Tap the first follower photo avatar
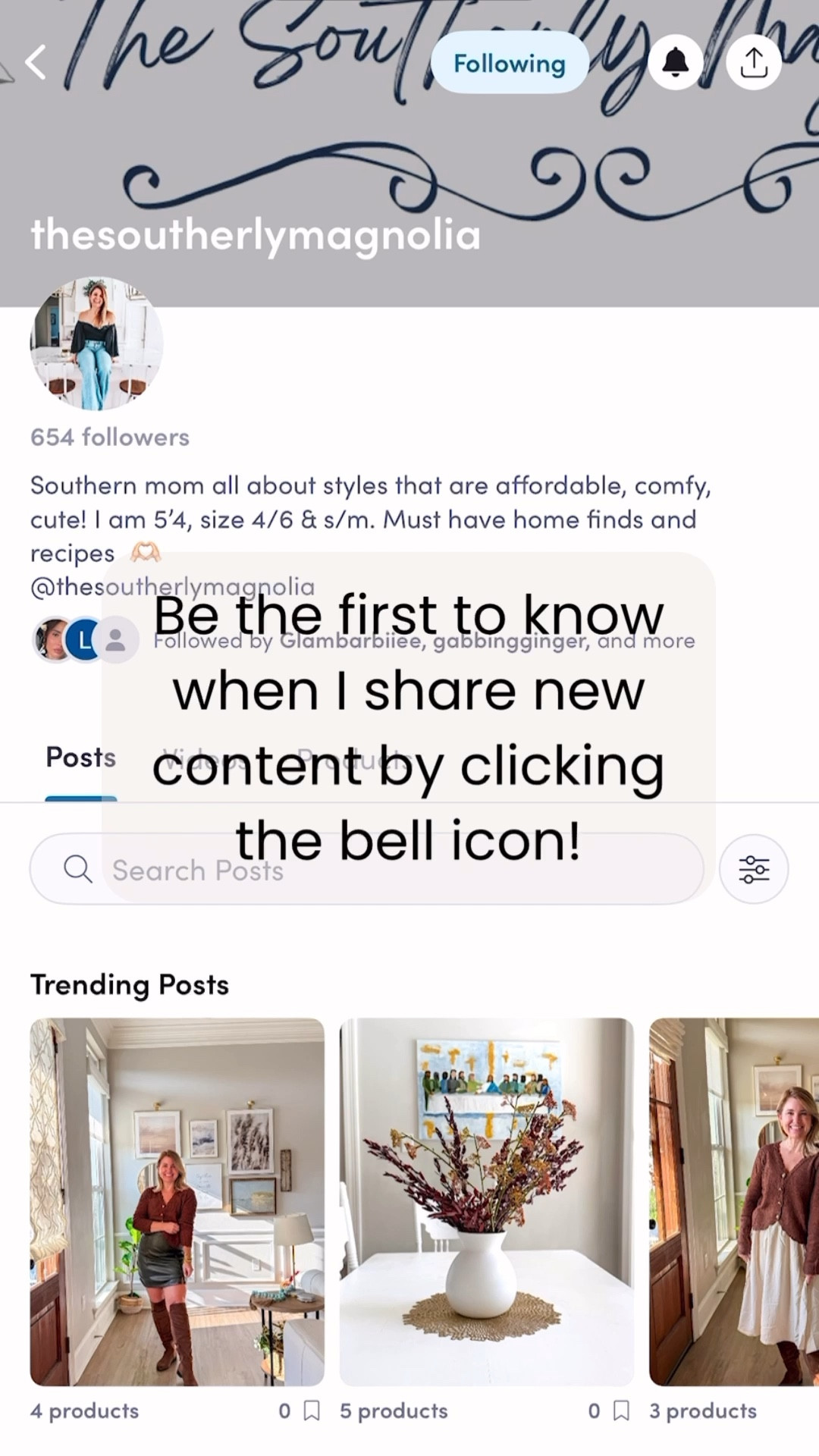 point(53,640)
